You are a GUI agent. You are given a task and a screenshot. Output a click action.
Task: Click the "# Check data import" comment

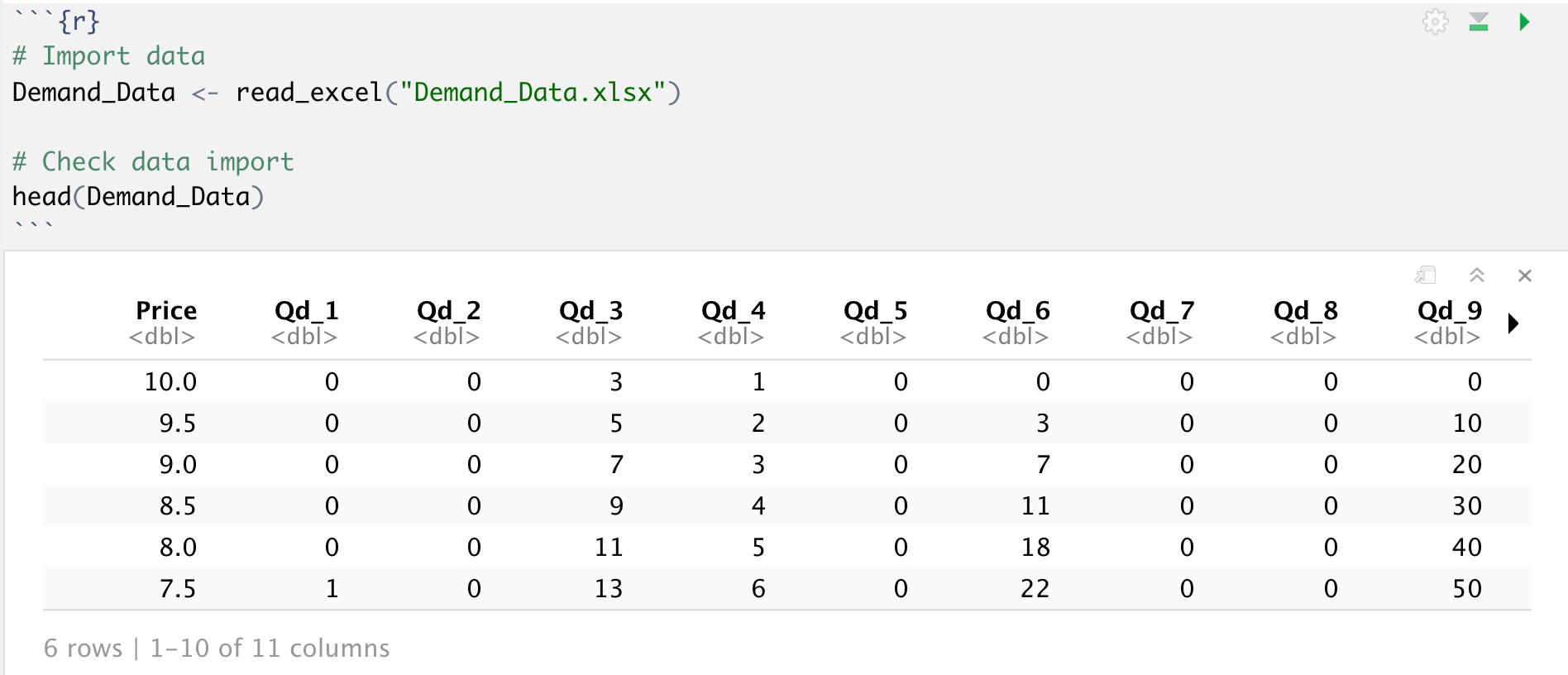[154, 162]
